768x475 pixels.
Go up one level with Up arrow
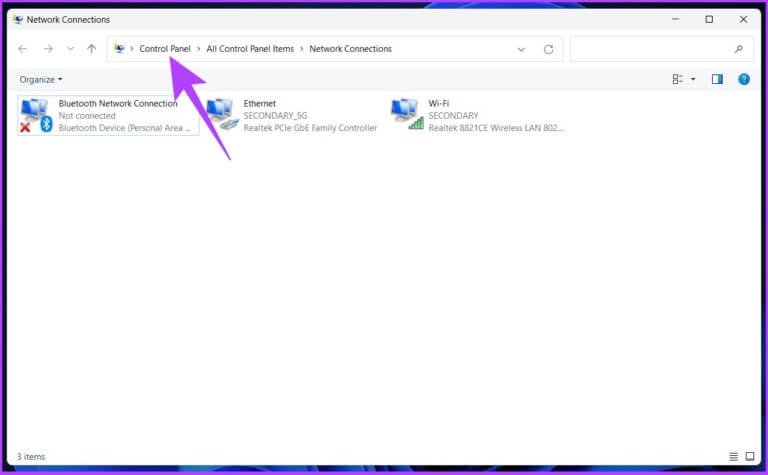92,48
